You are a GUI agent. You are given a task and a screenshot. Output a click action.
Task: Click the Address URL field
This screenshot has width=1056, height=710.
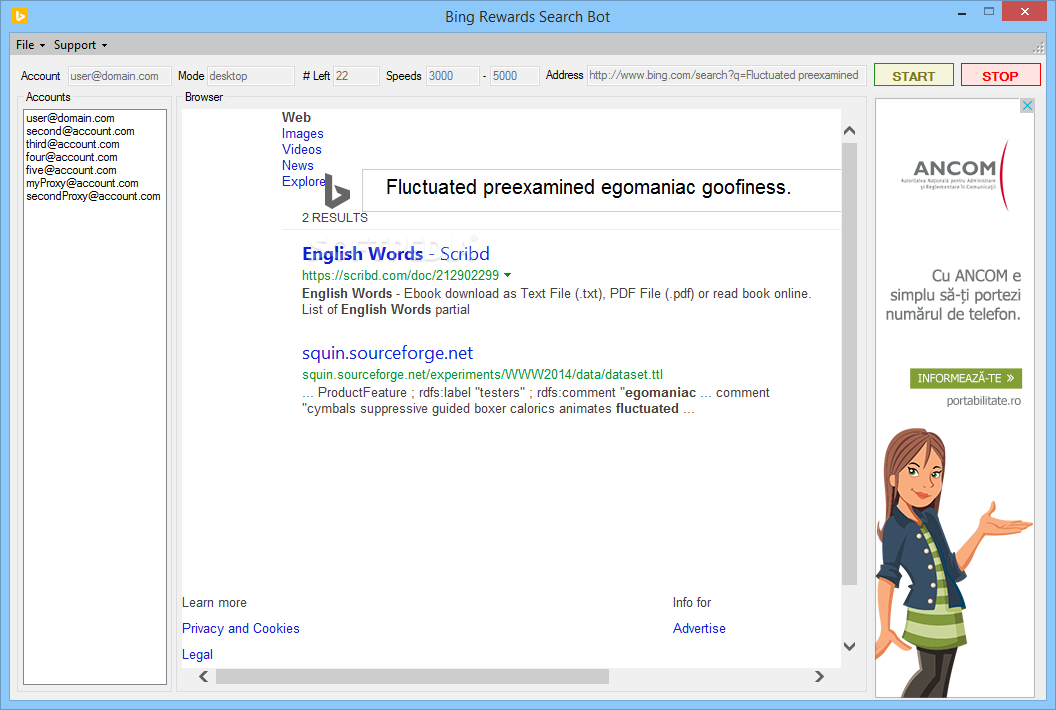(x=726, y=75)
